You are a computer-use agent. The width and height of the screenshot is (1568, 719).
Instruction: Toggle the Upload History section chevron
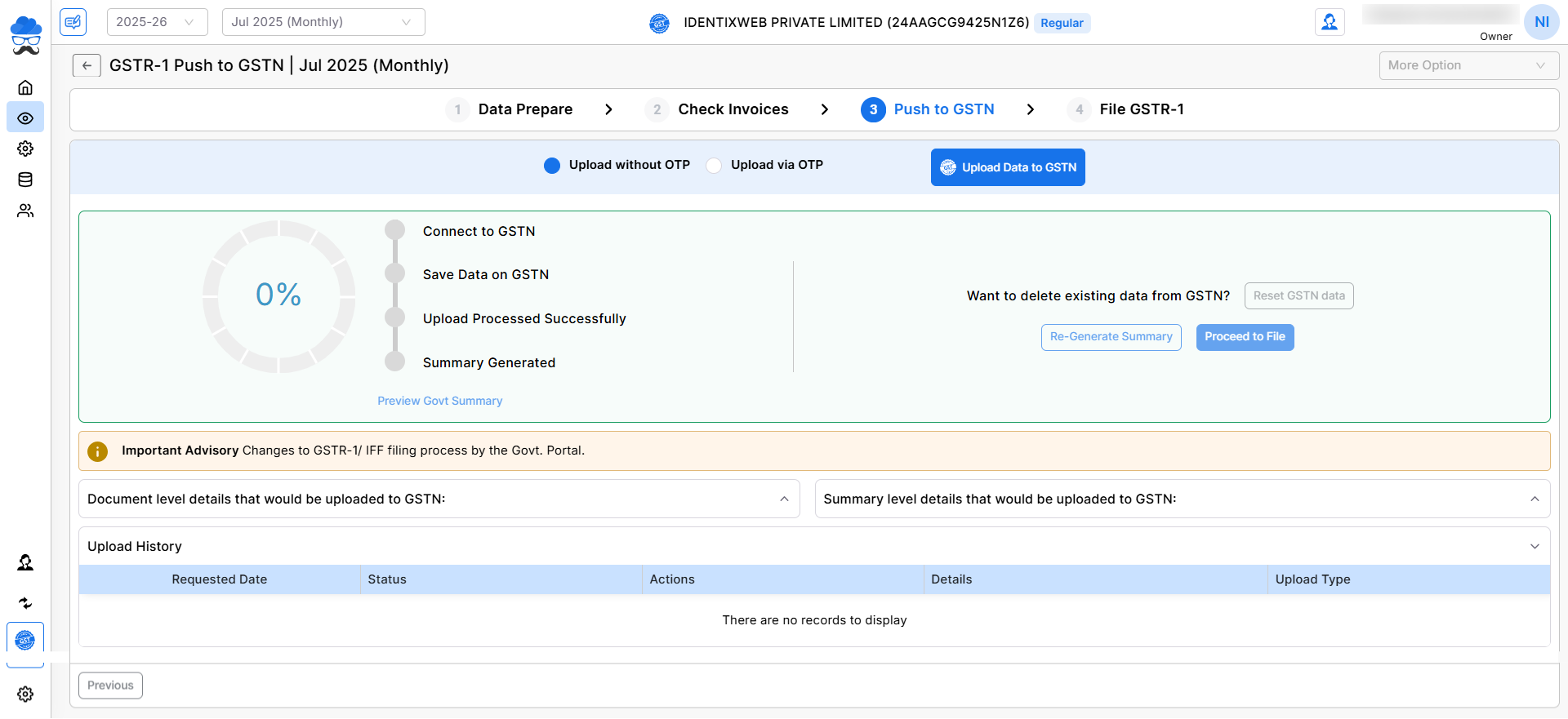point(1535,546)
